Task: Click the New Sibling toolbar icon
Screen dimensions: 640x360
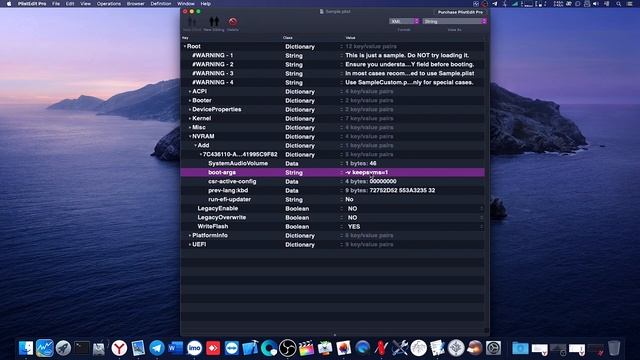Action: click(x=214, y=21)
